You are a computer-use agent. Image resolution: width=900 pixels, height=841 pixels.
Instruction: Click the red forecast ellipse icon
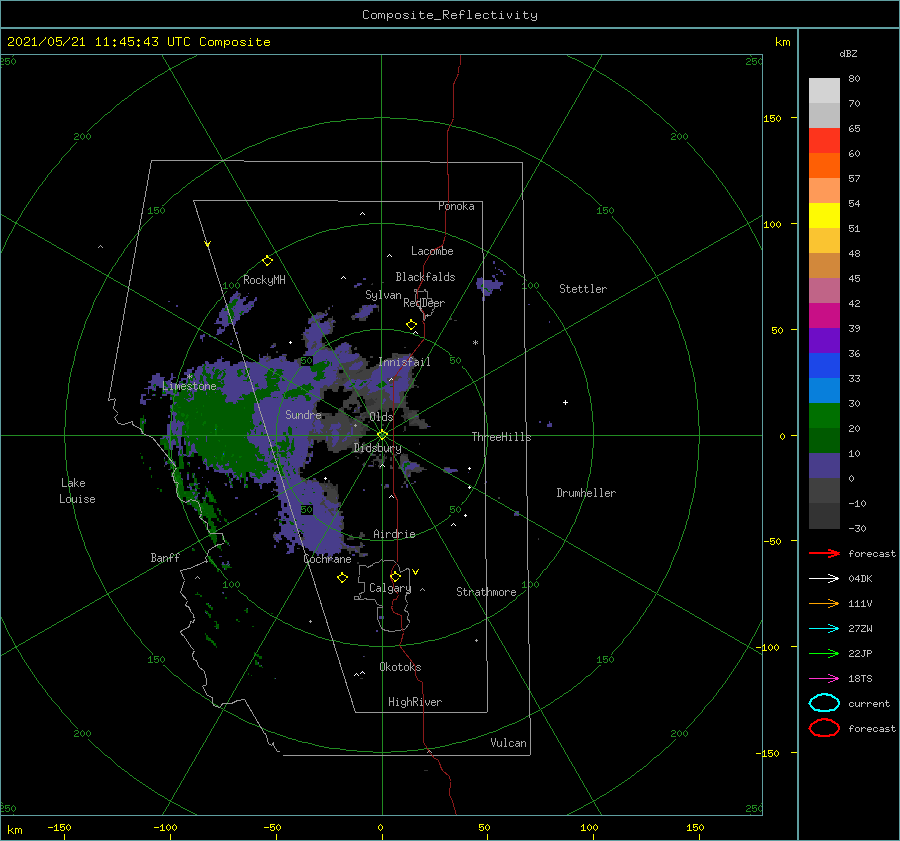824,728
